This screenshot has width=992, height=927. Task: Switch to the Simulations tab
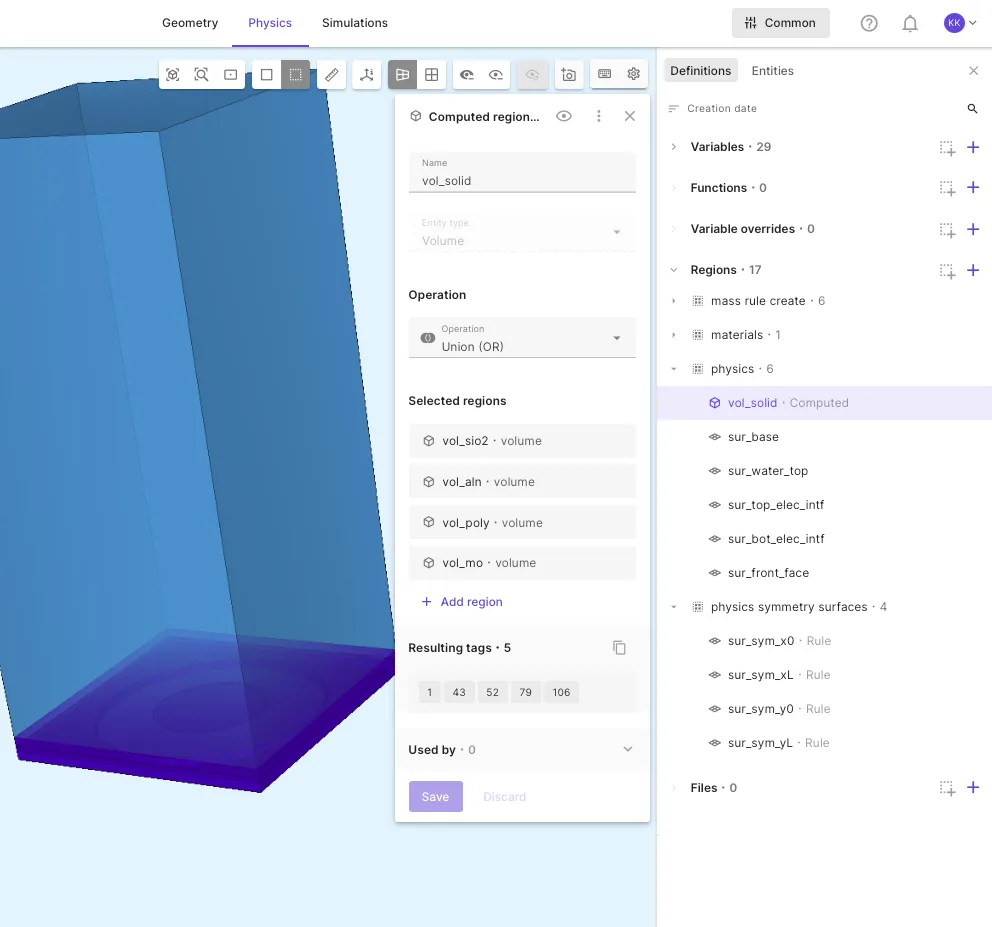coord(355,23)
